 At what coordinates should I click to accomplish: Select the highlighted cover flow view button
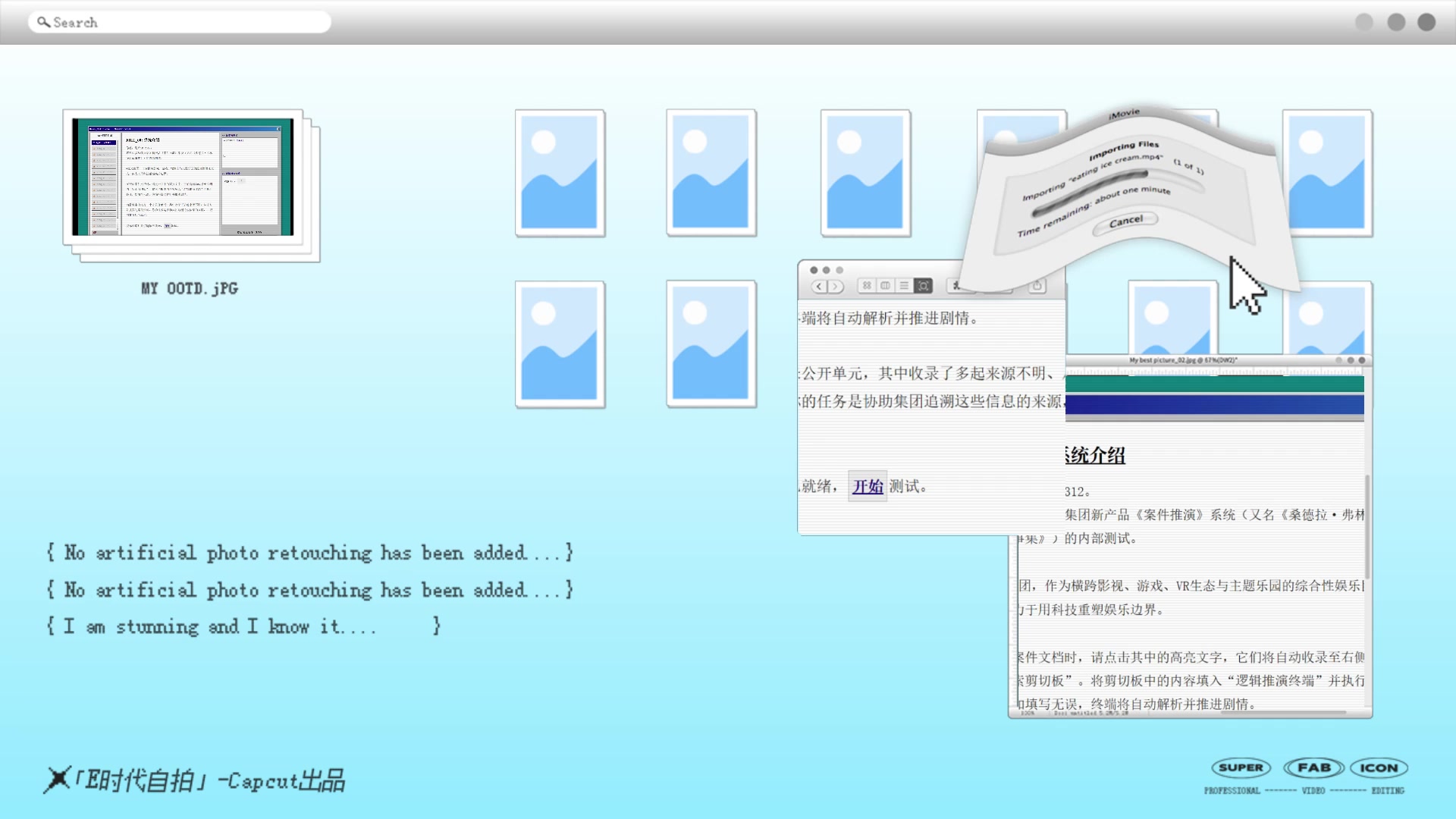pyautogui.click(x=923, y=286)
